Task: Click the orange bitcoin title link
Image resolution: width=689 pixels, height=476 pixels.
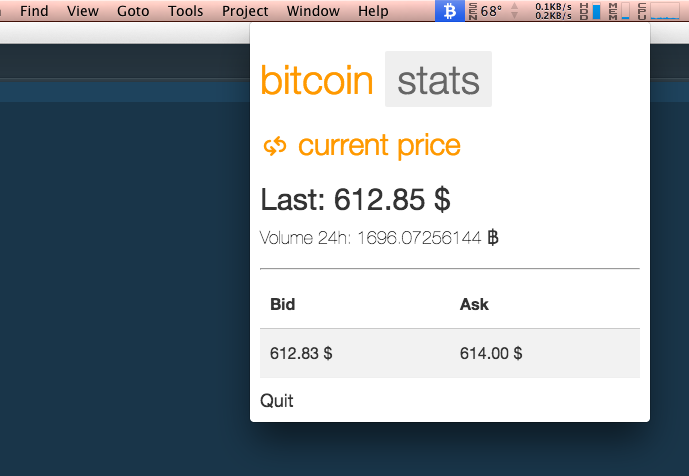Action: (x=317, y=80)
